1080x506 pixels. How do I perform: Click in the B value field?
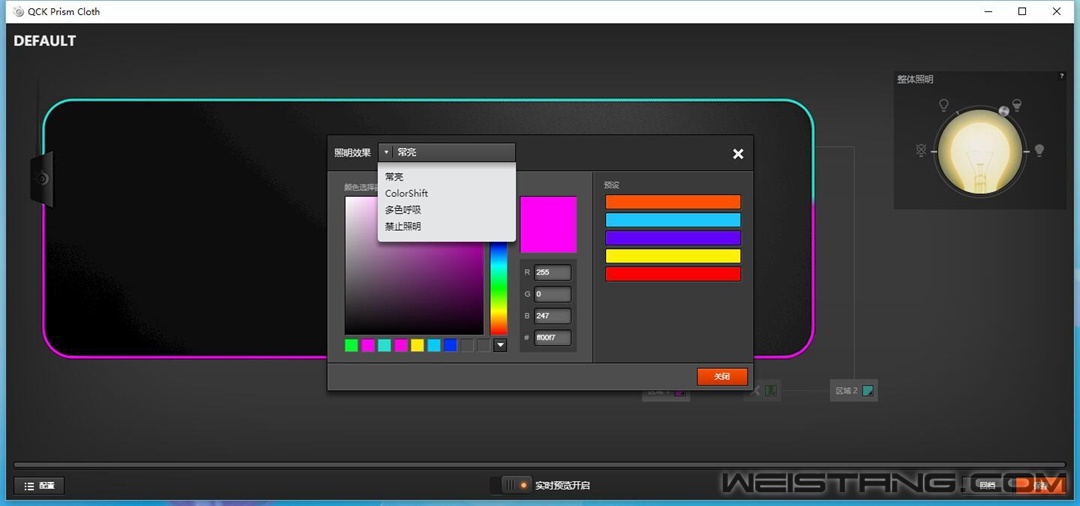click(x=552, y=316)
